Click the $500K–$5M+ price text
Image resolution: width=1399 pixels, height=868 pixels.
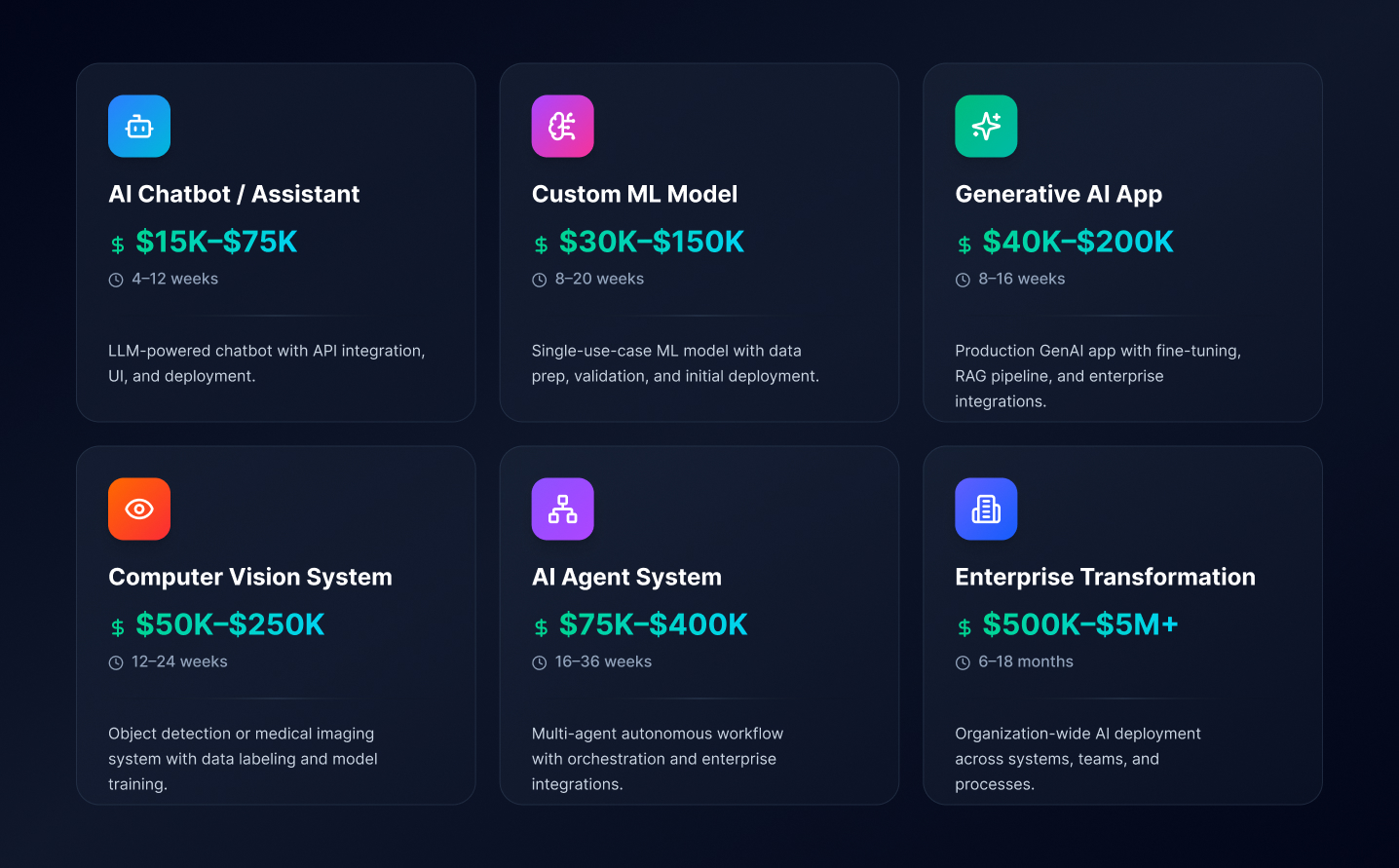pos(1080,624)
